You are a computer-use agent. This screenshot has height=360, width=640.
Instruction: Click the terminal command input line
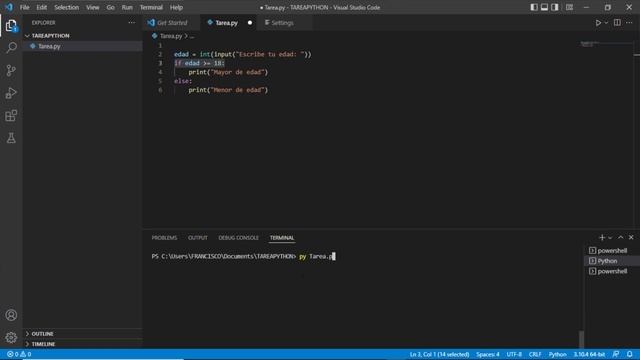point(243,256)
